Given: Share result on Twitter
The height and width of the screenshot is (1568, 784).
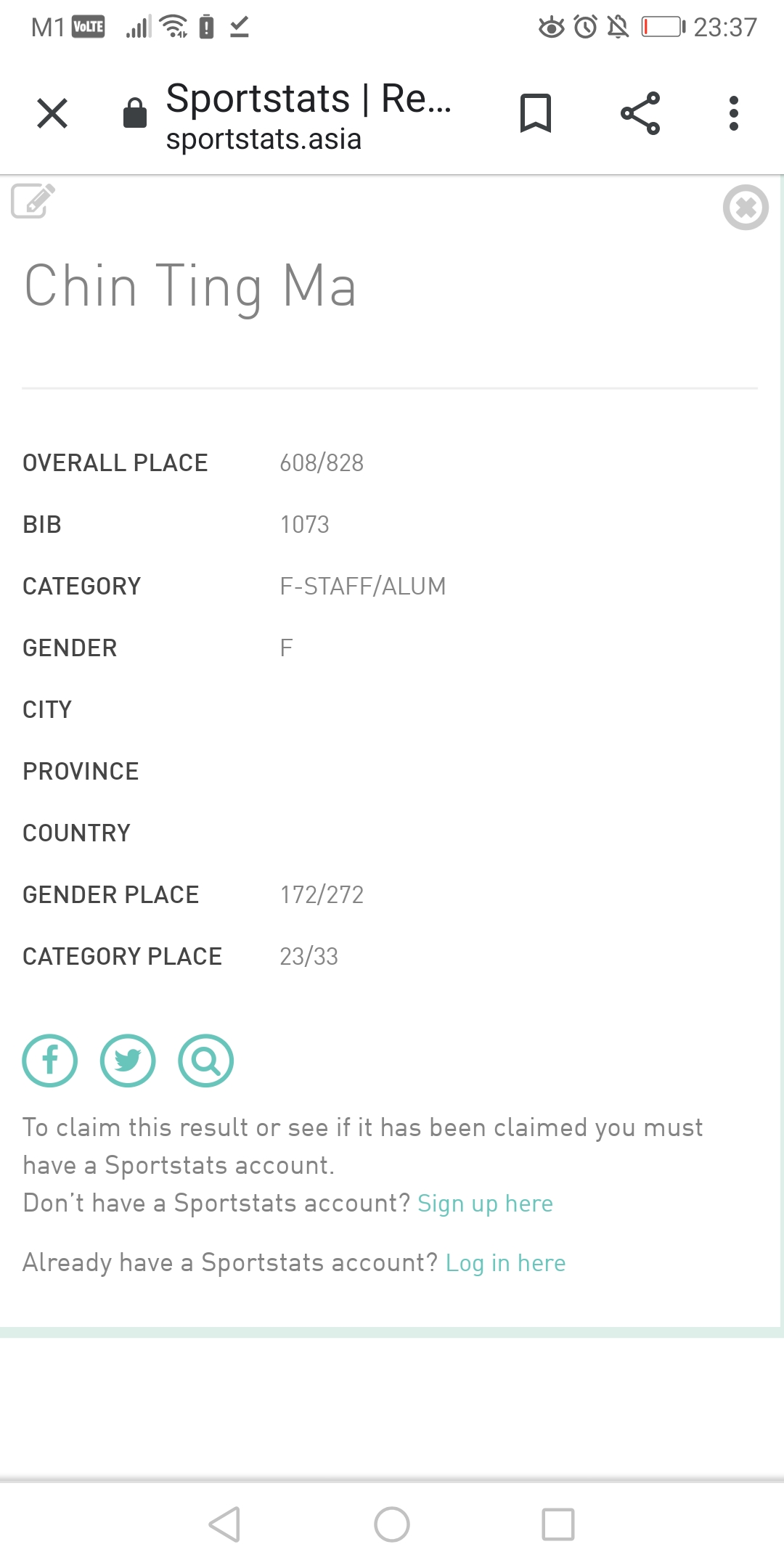Looking at the screenshot, I should 128,1061.
